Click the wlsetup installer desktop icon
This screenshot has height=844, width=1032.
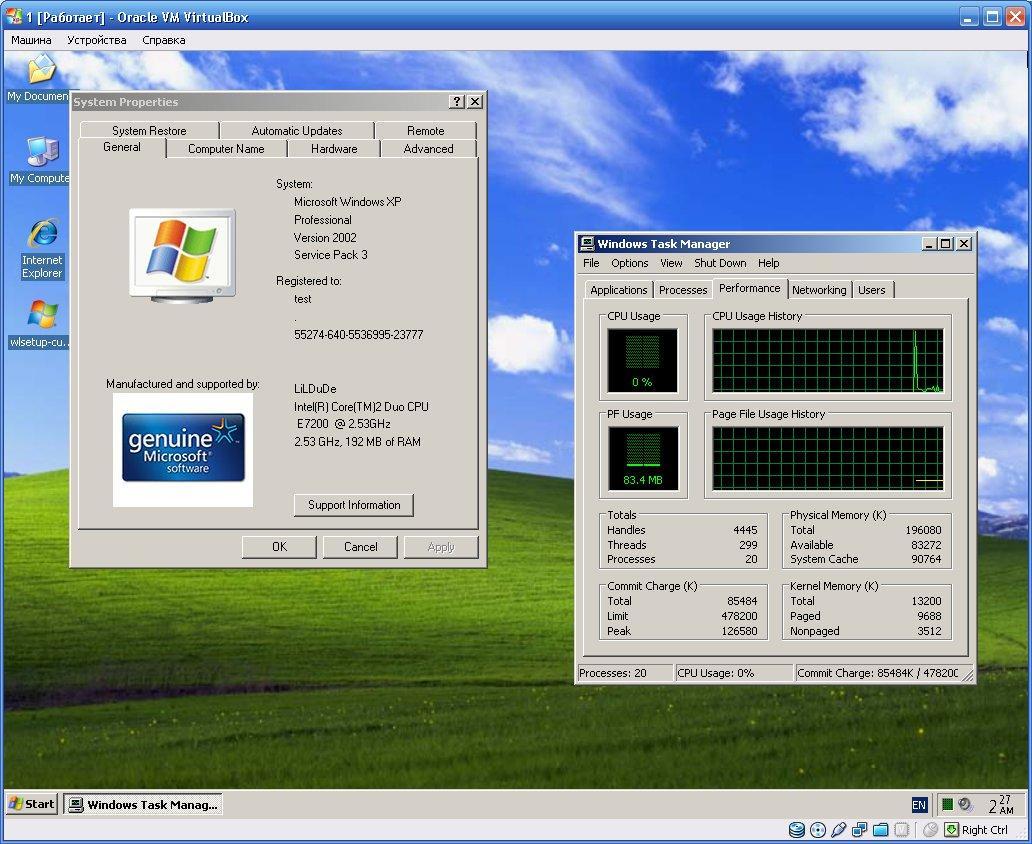(42, 316)
